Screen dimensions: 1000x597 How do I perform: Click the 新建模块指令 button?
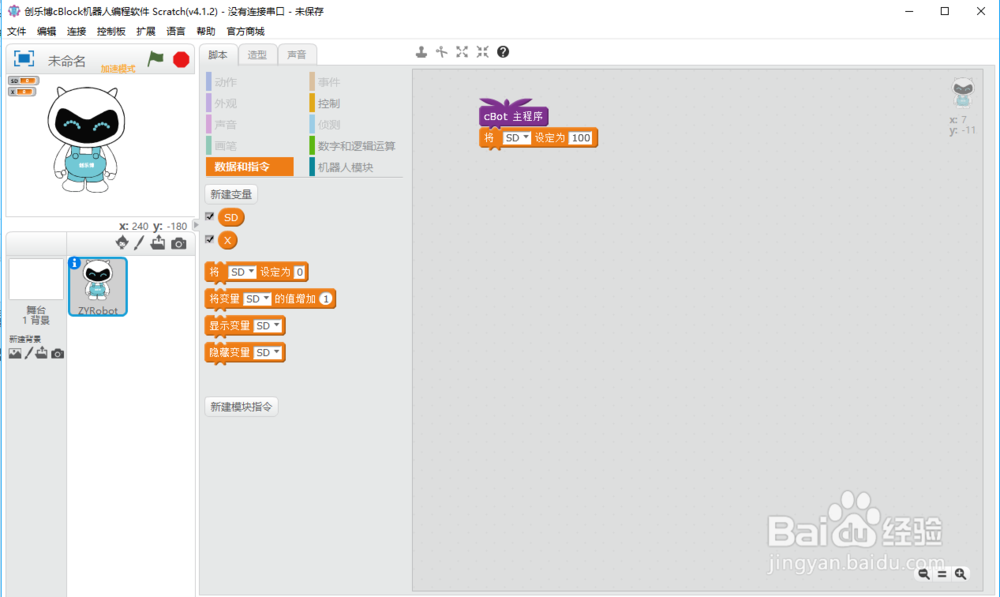241,406
